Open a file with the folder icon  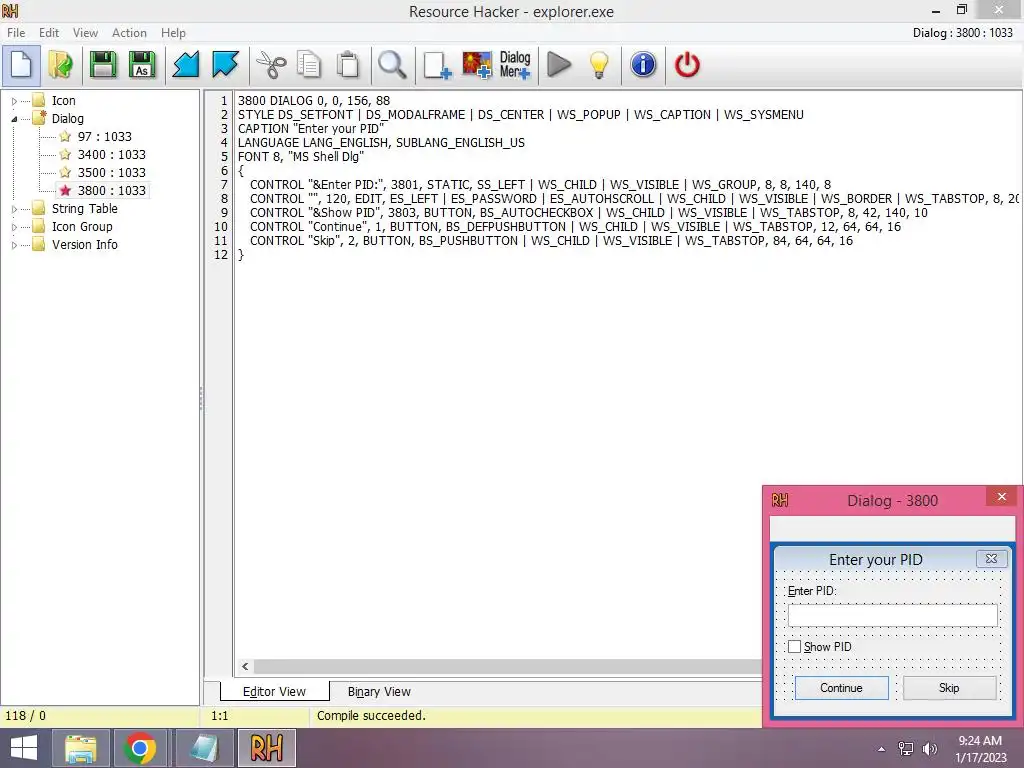tap(61, 65)
